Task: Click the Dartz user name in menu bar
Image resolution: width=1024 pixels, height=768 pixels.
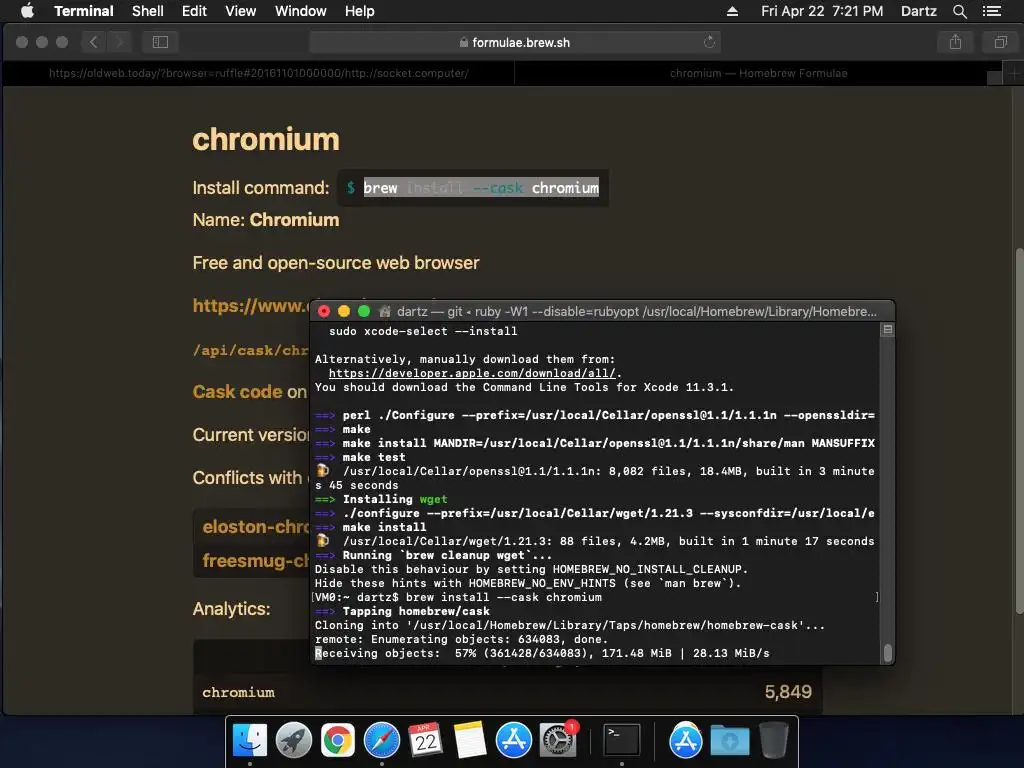Action: [x=918, y=11]
